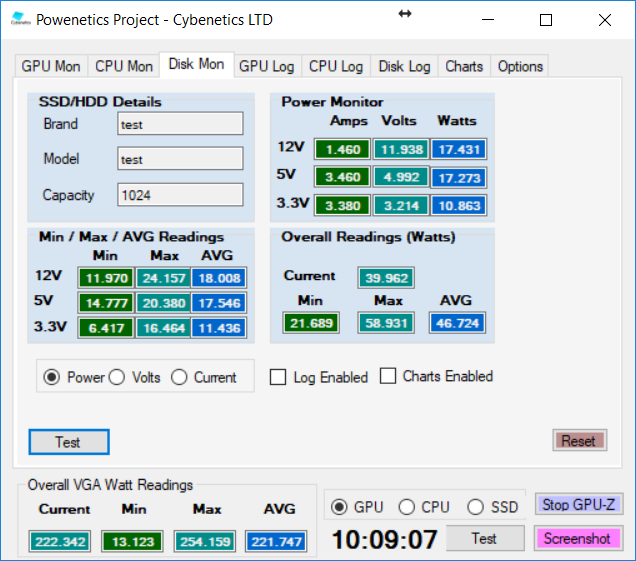
Task: Click the blue-outlined Test button
Action: (69, 442)
